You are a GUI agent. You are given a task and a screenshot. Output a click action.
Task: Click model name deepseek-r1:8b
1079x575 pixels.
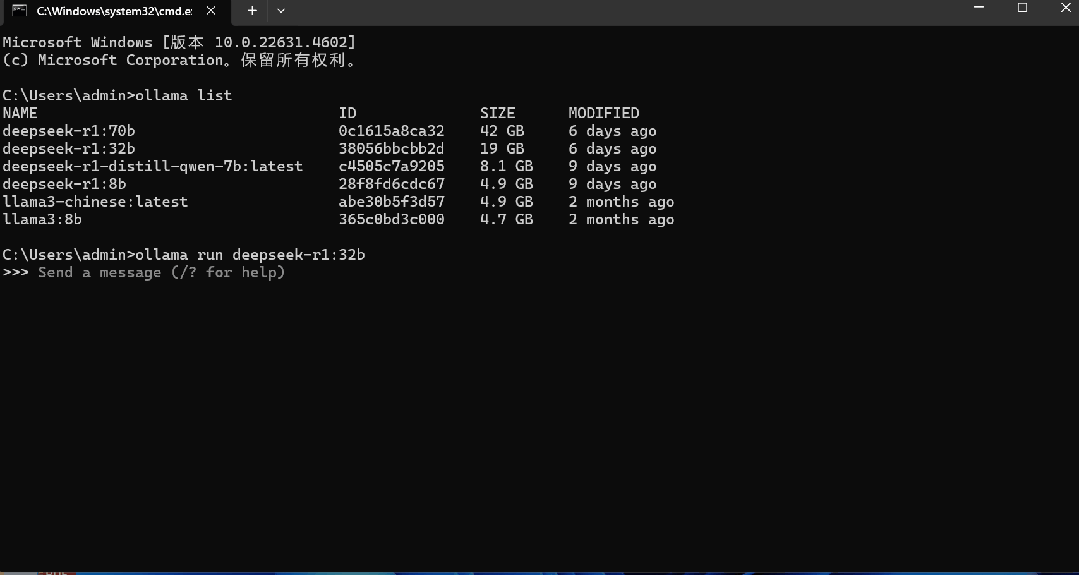click(x=64, y=184)
